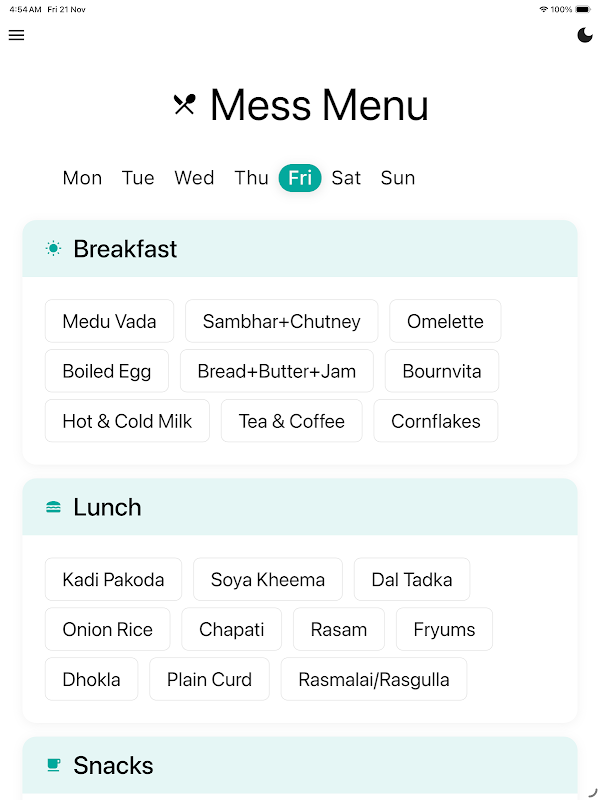Show Wednesday's menu via Wed tab

pos(194,178)
